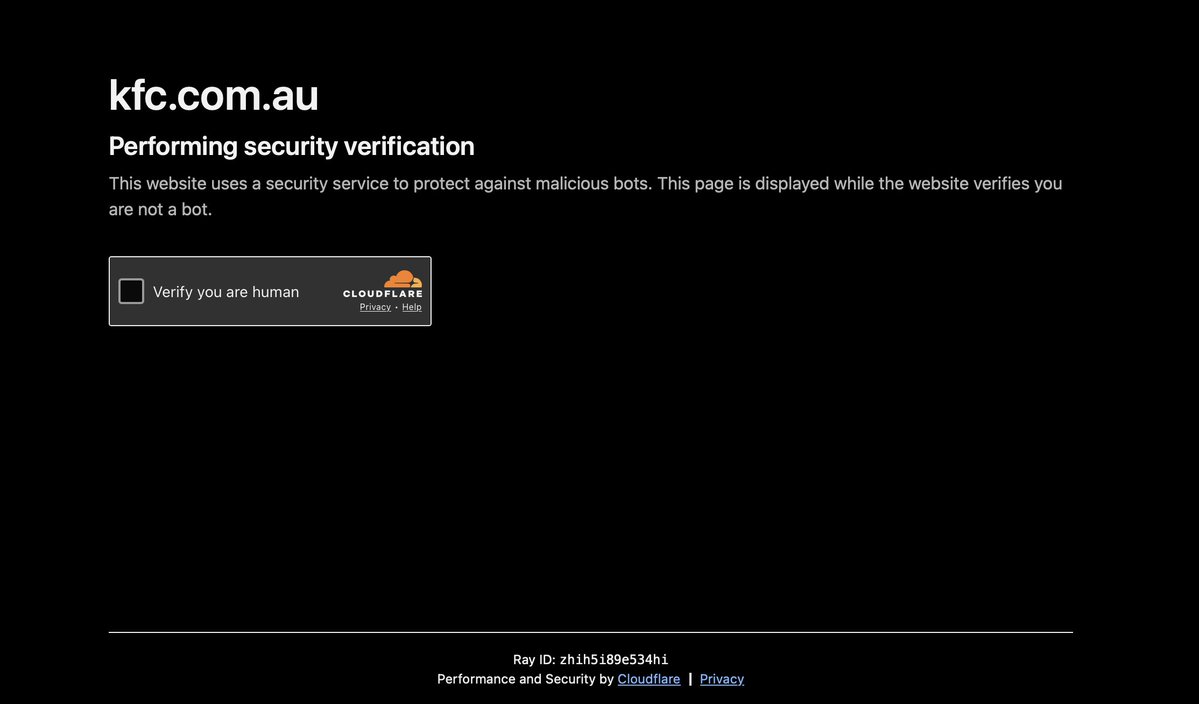Open the Help link in the verification widget
Screen dimensions: 1199x704
click(x=411, y=307)
